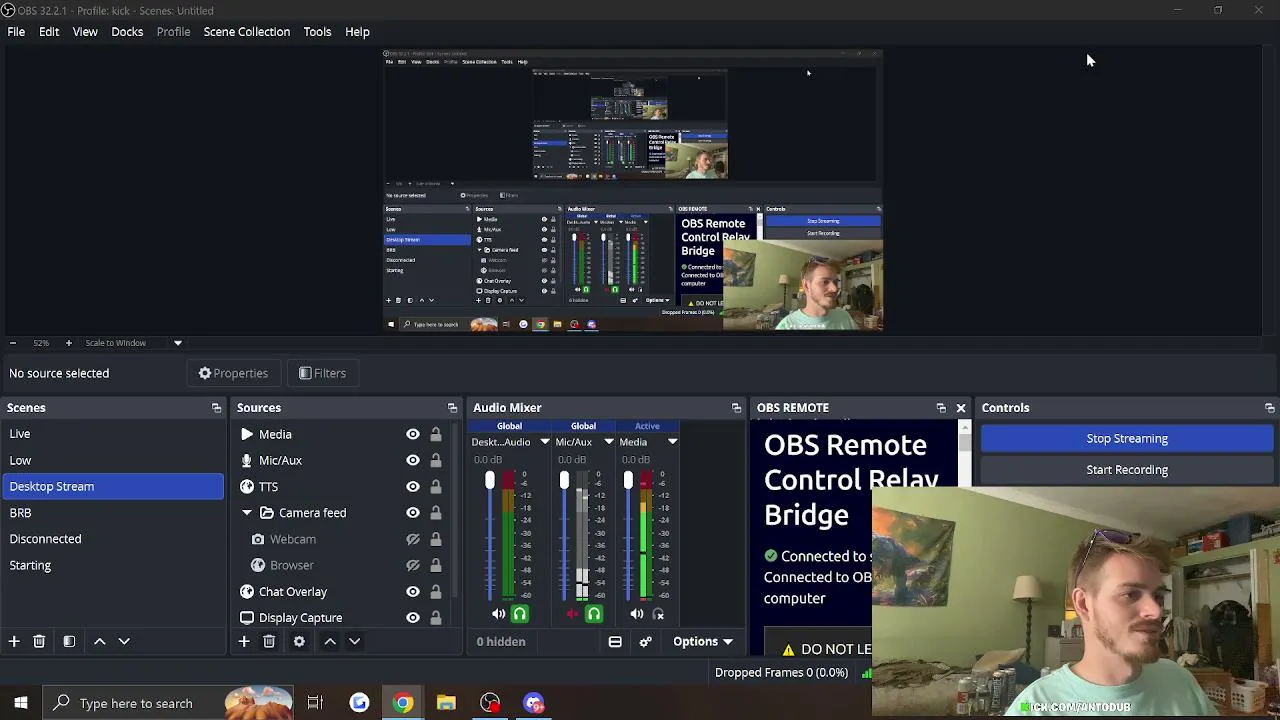
Task: Toggle monitoring headphones for Desktop Audio
Action: pos(519,614)
